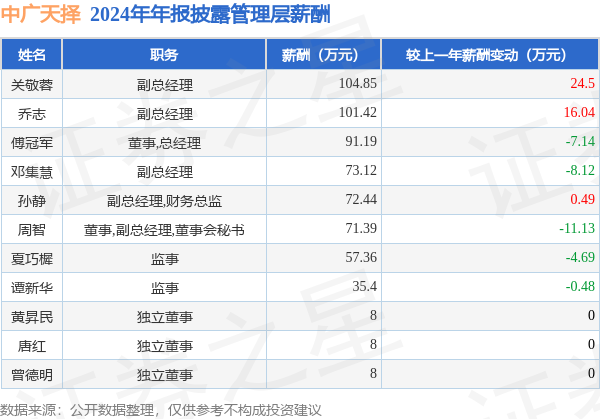Click the salary value 101.42
Screen dimensions: 600x419
[358, 112]
